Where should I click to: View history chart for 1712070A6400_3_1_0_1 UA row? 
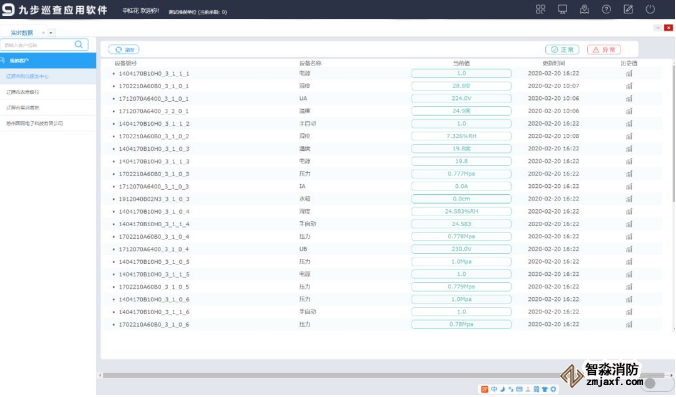tap(629, 99)
